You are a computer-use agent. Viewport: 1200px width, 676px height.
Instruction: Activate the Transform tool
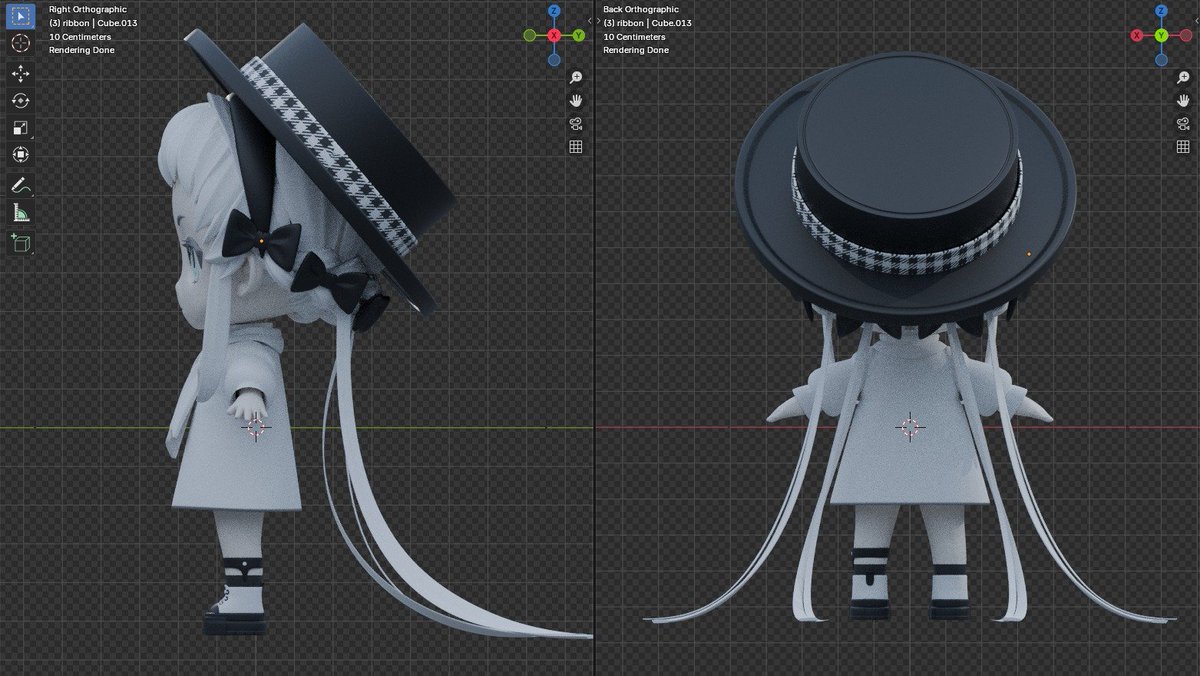[x=20, y=155]
